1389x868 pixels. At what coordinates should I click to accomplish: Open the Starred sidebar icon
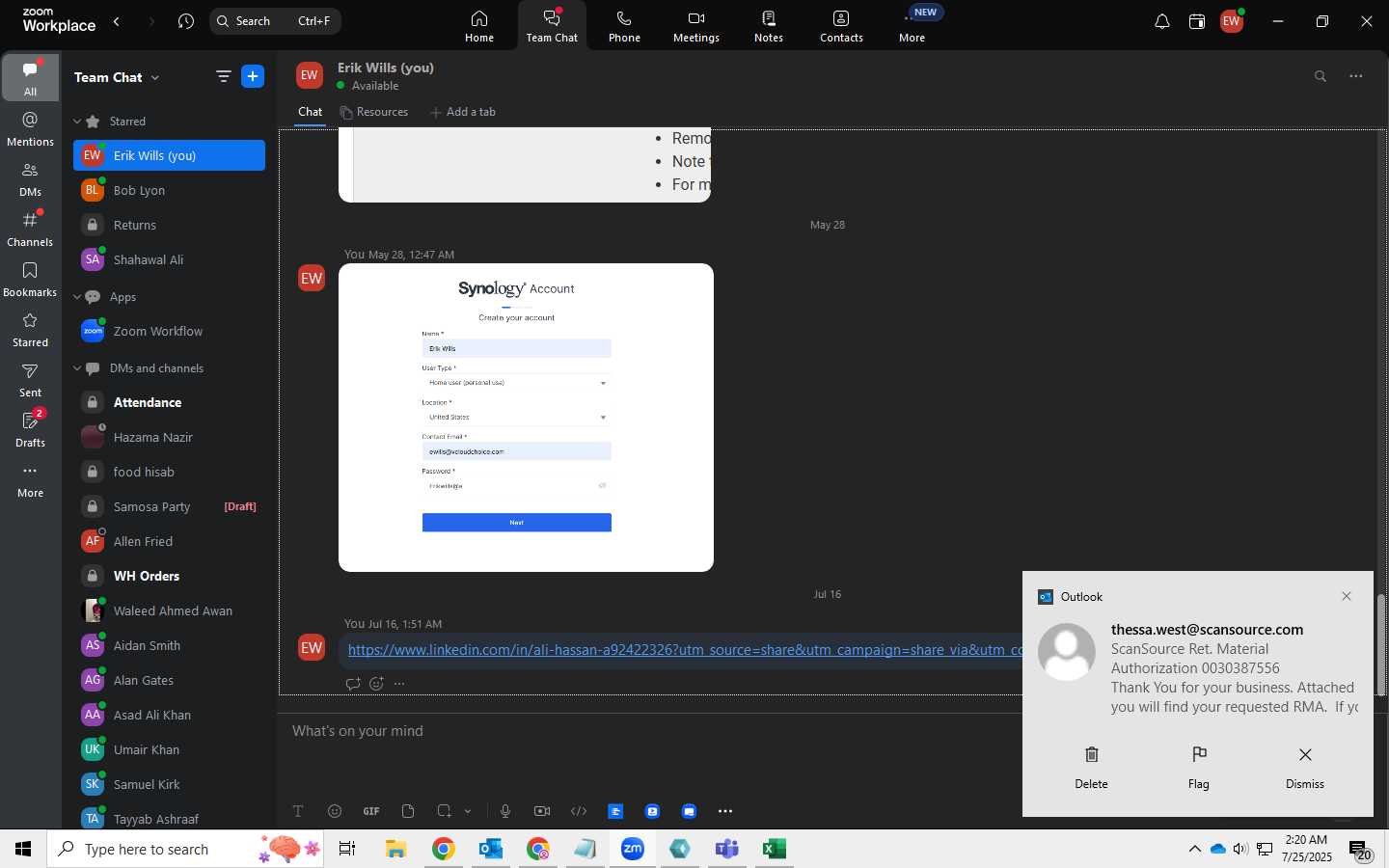[30, 329]
